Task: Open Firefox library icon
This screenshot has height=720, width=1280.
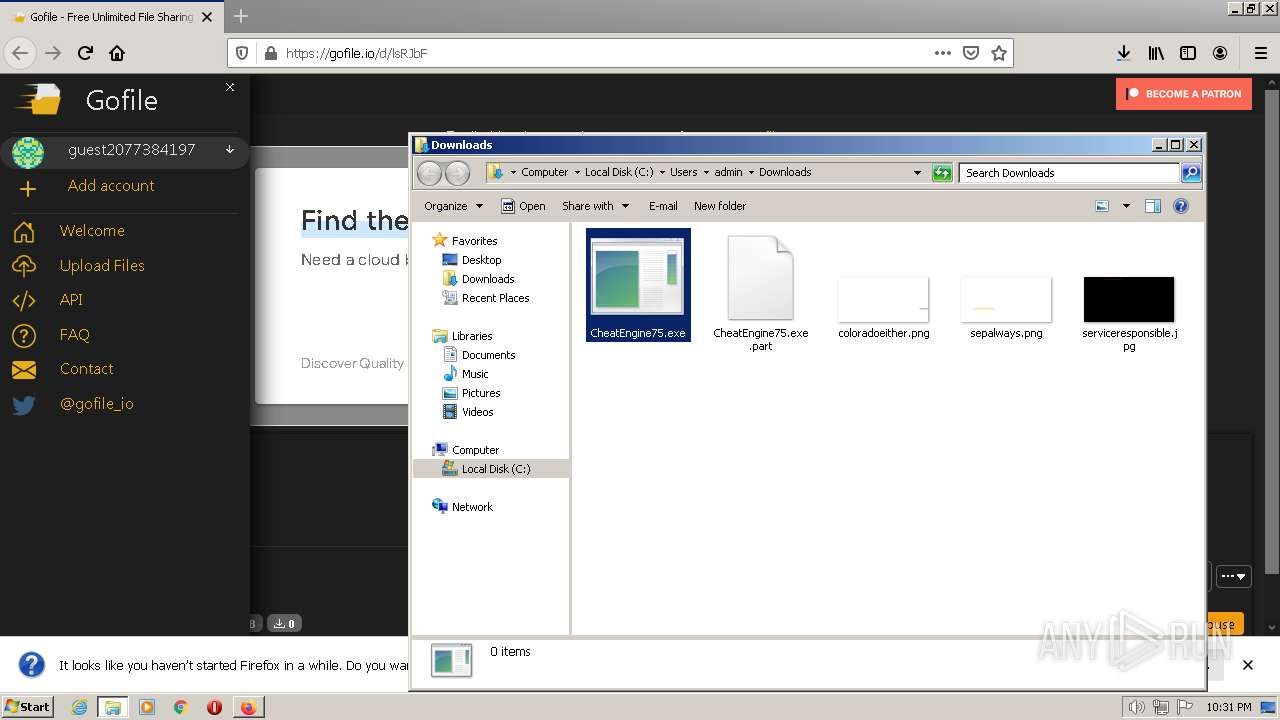Action: click(1156, 53)
